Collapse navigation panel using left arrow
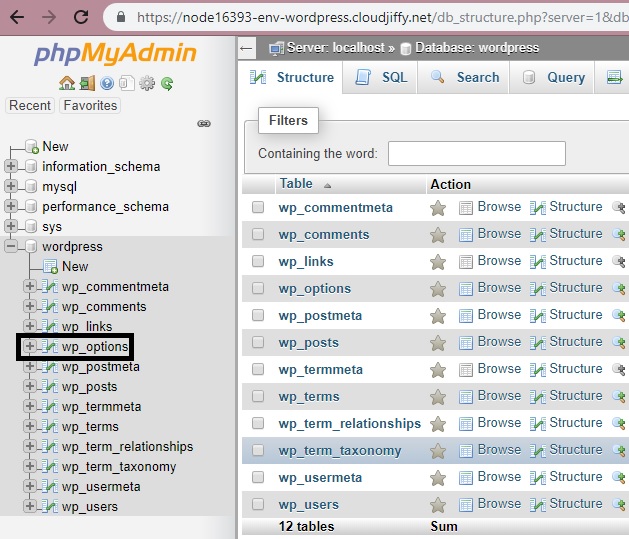Viewport: 629px width, 539px height. (x=246, y=49)
